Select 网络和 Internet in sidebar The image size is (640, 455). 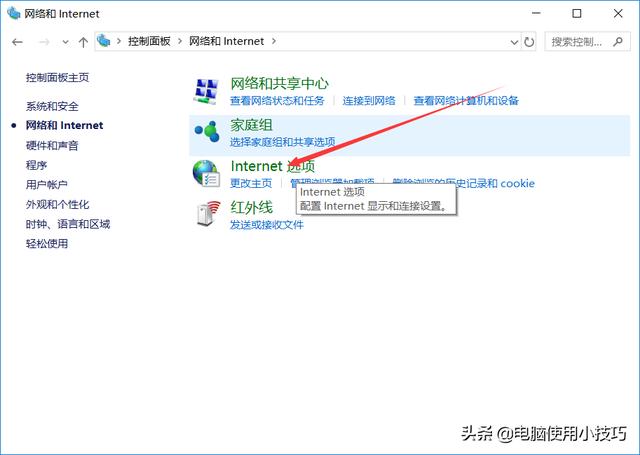coord(64,125)
